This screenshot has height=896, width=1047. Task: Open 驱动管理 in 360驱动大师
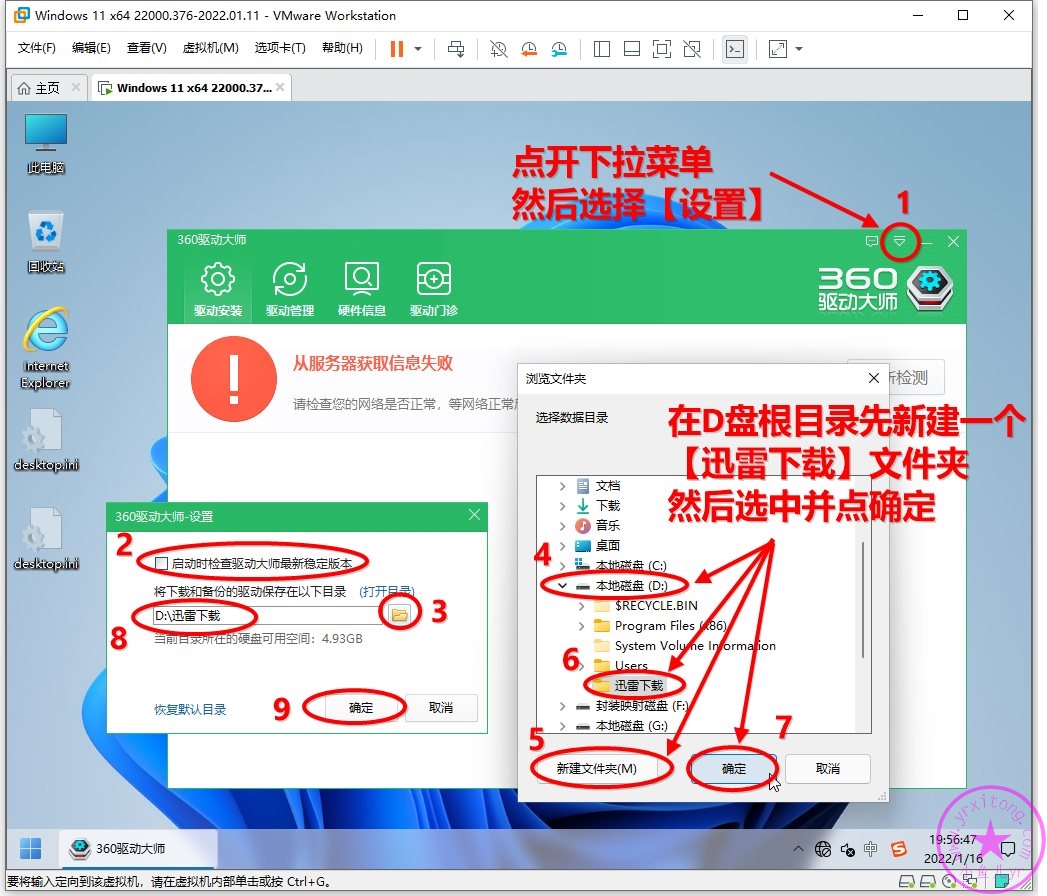tap(290, 290)
